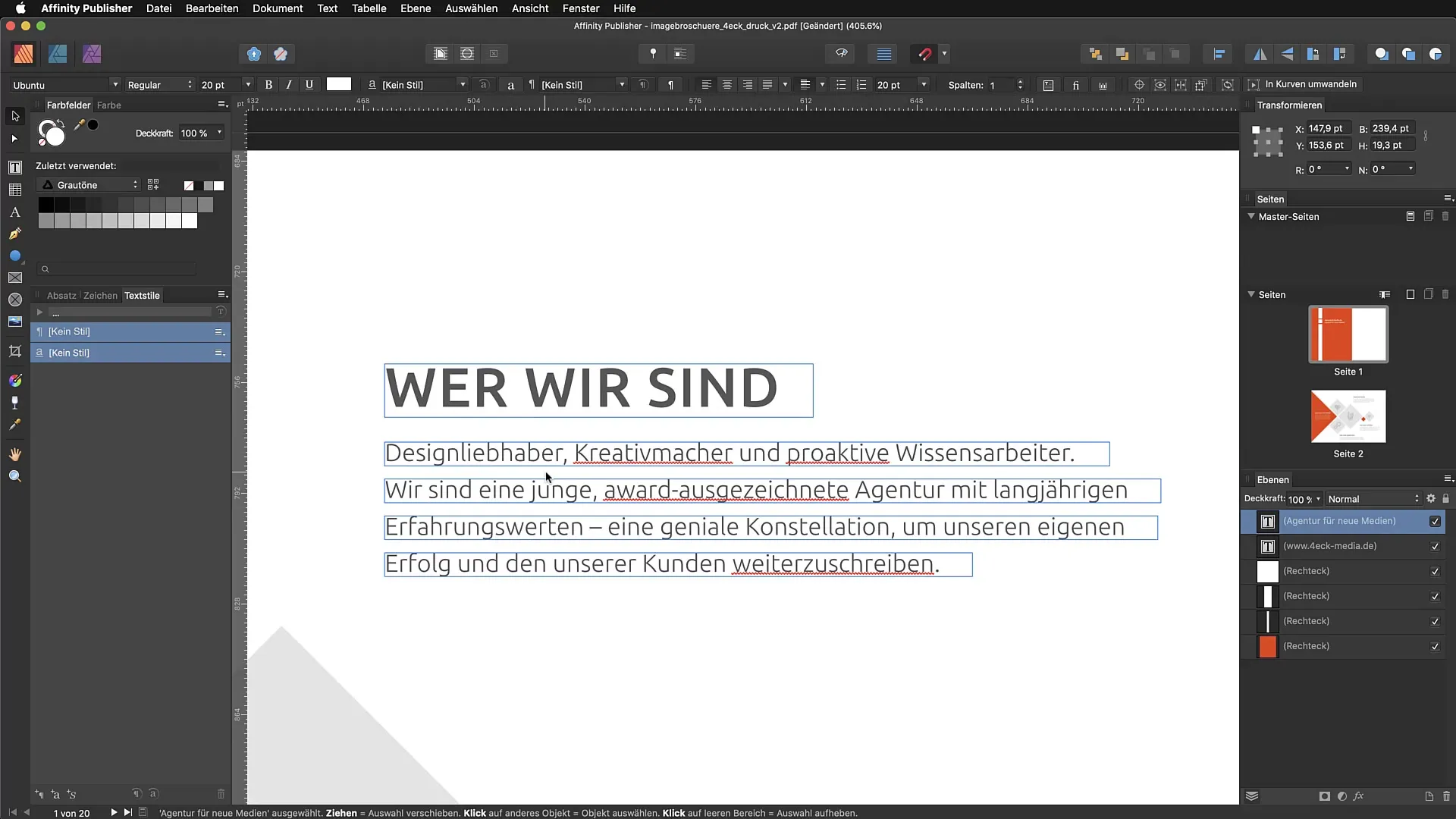Select the Place Image tool
1456x819 pixels.
pyautogui.click(x=15, y=322)
